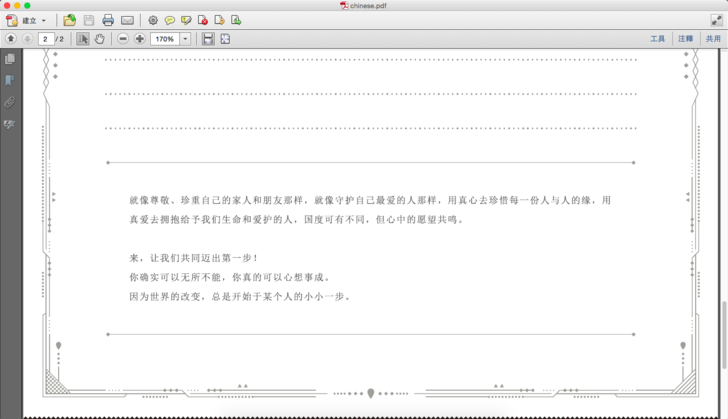
Task: Click the vertical scrollbar thumb
Action: 724,335
